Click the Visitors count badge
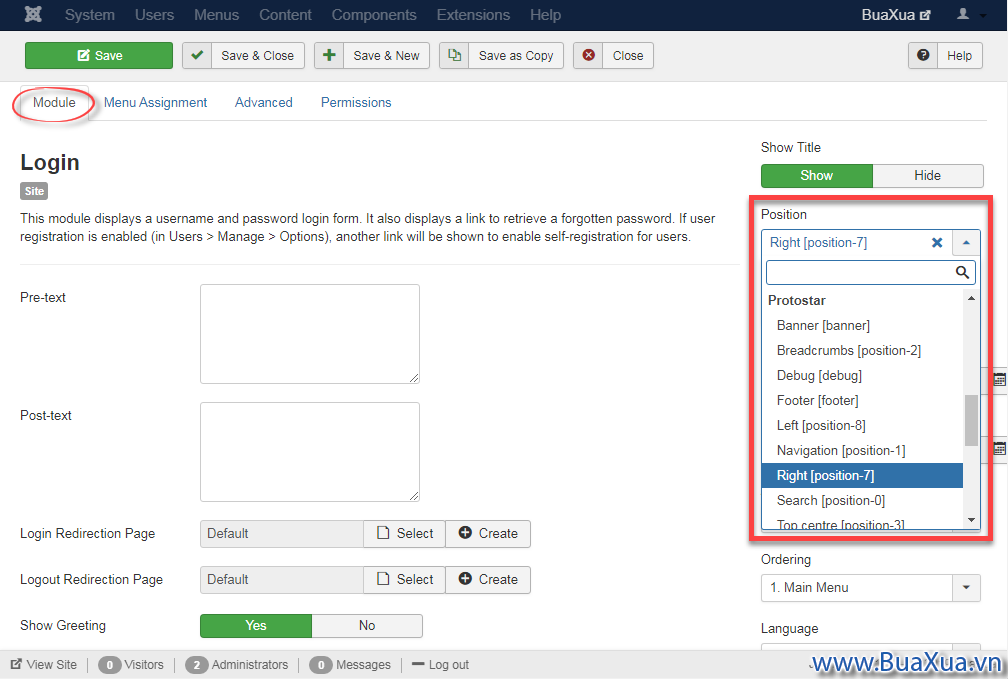Screen dimensions: 1008x679 110,665
